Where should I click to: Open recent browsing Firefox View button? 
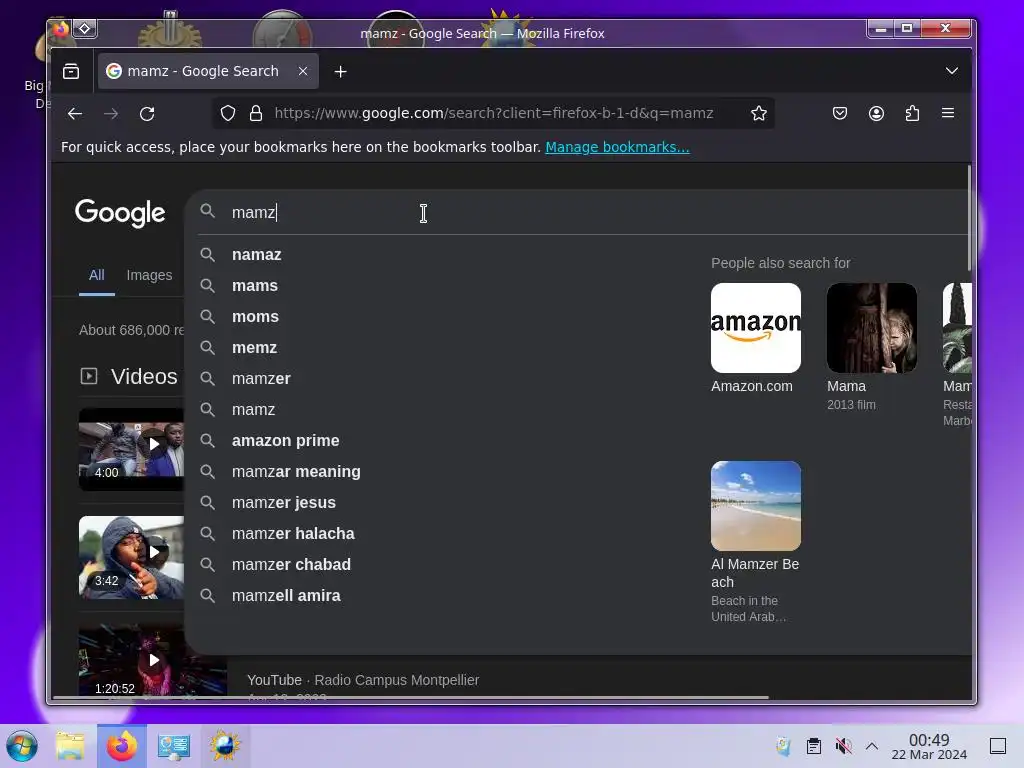point(71,71)
